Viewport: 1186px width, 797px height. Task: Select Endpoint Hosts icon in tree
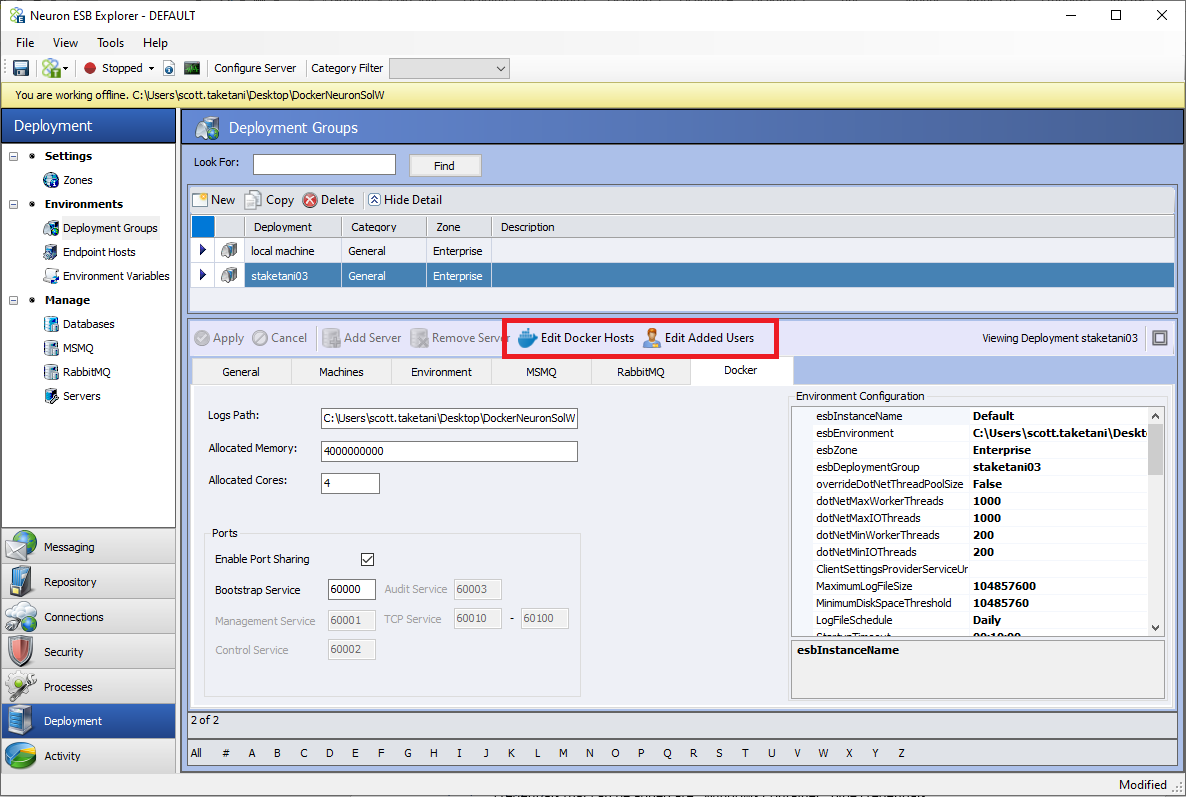click(x=51, y=252)
